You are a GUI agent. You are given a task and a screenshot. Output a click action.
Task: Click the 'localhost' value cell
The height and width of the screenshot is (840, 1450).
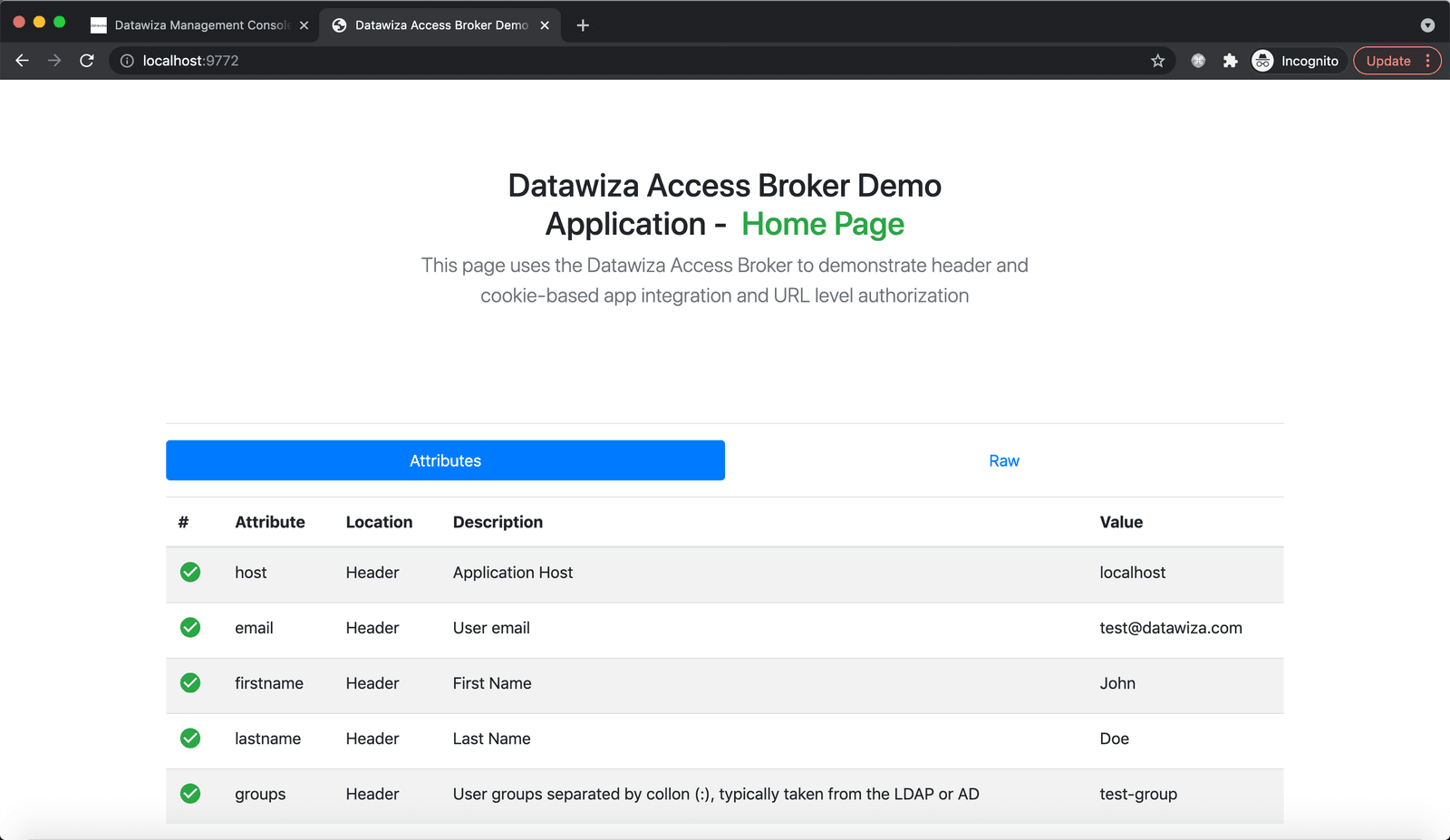(x=1133, y=573)
